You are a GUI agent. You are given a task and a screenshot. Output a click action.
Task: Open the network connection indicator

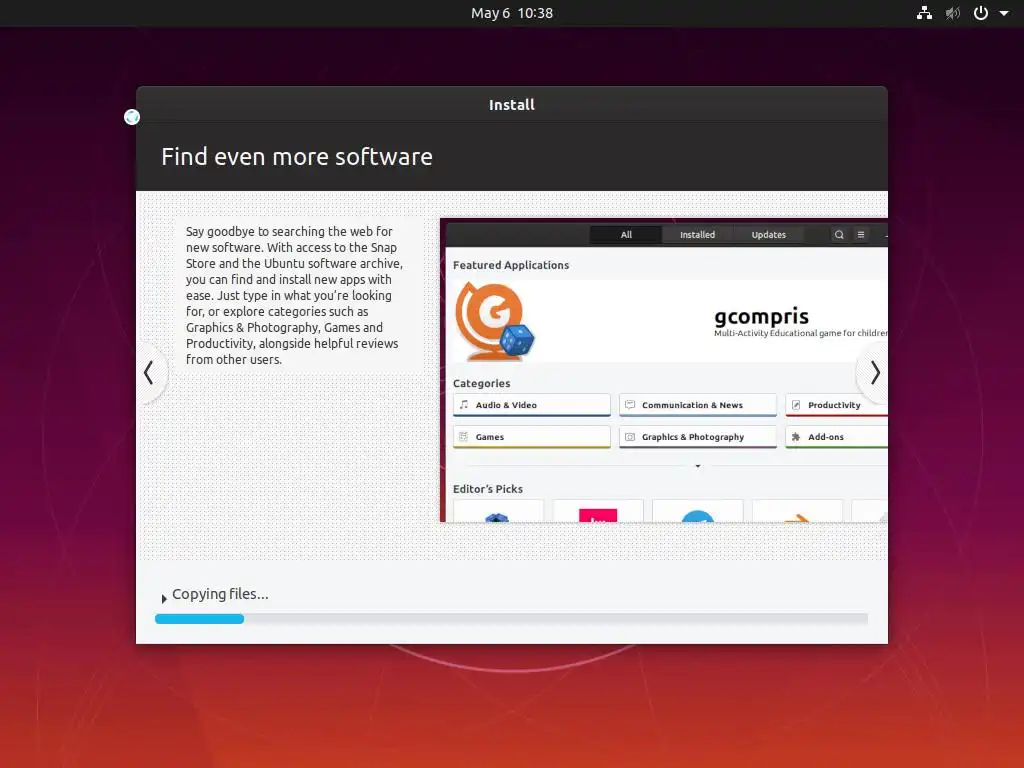pos(924,13)
